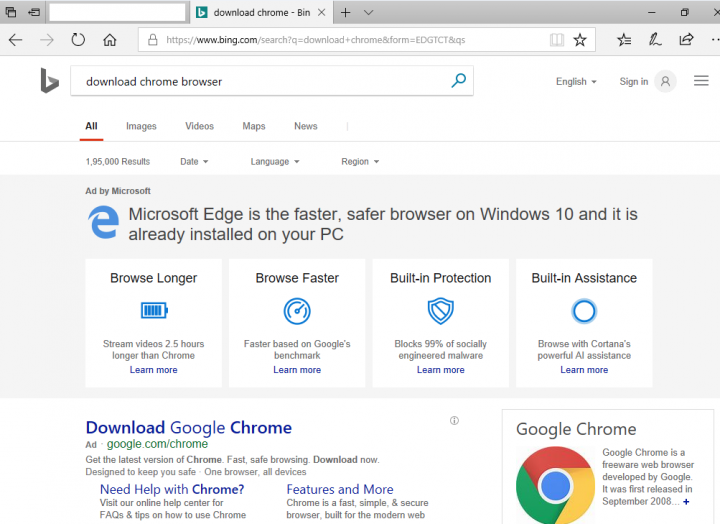Select the All results tab
Viewport: 720px width, 524px height.
(x=91, y=126)
